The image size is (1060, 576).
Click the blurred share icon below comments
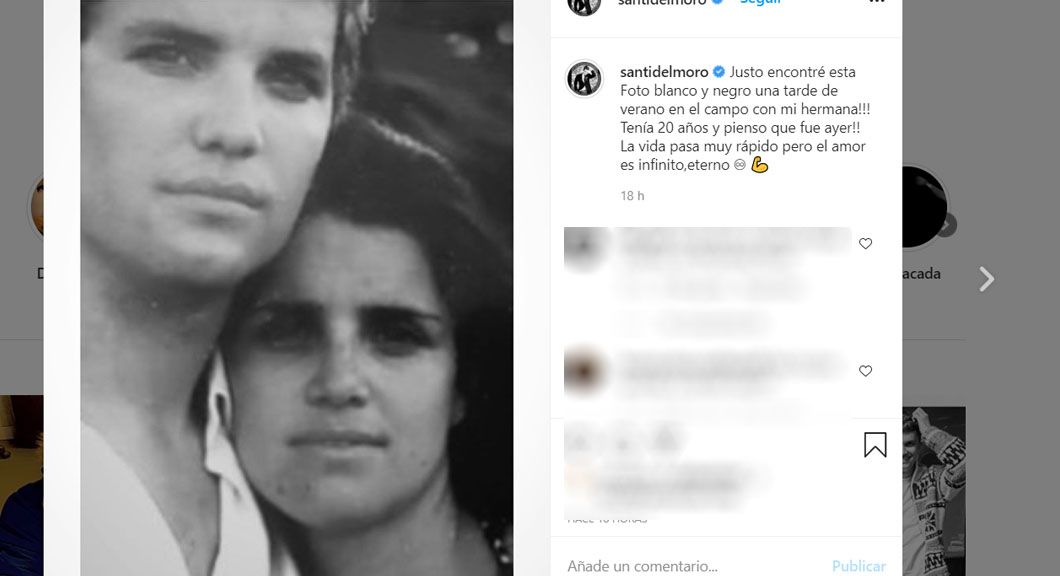click(x=665, y=441)
